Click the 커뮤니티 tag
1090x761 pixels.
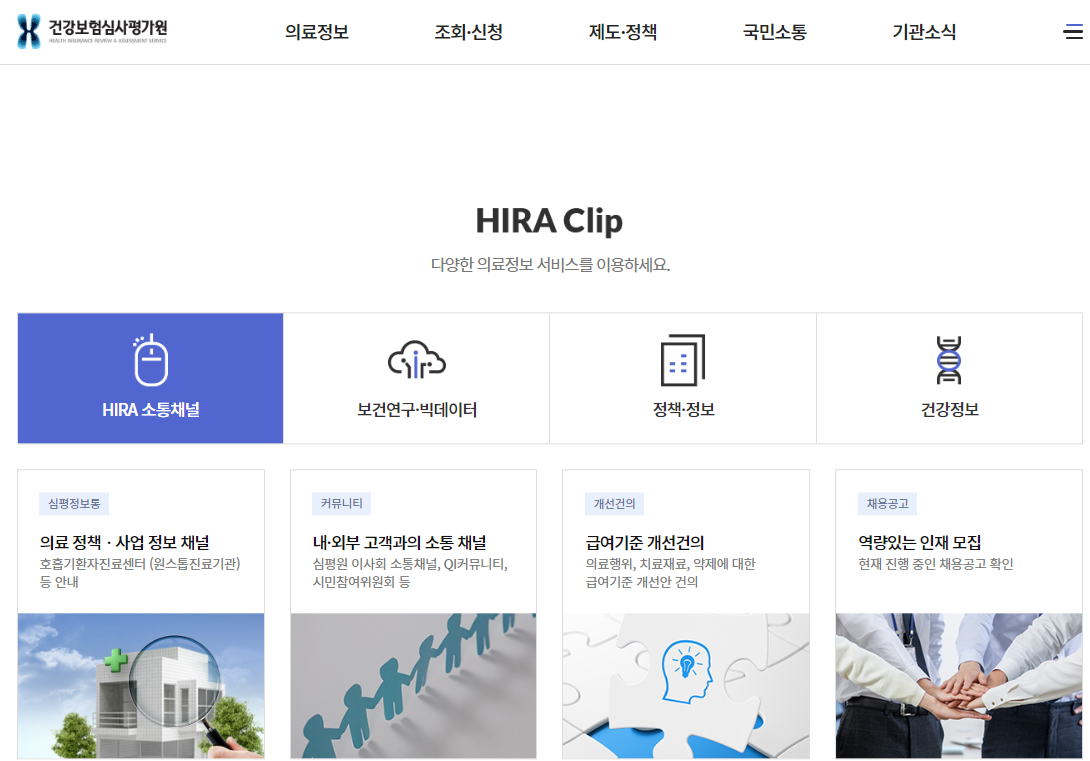(341, 503)
